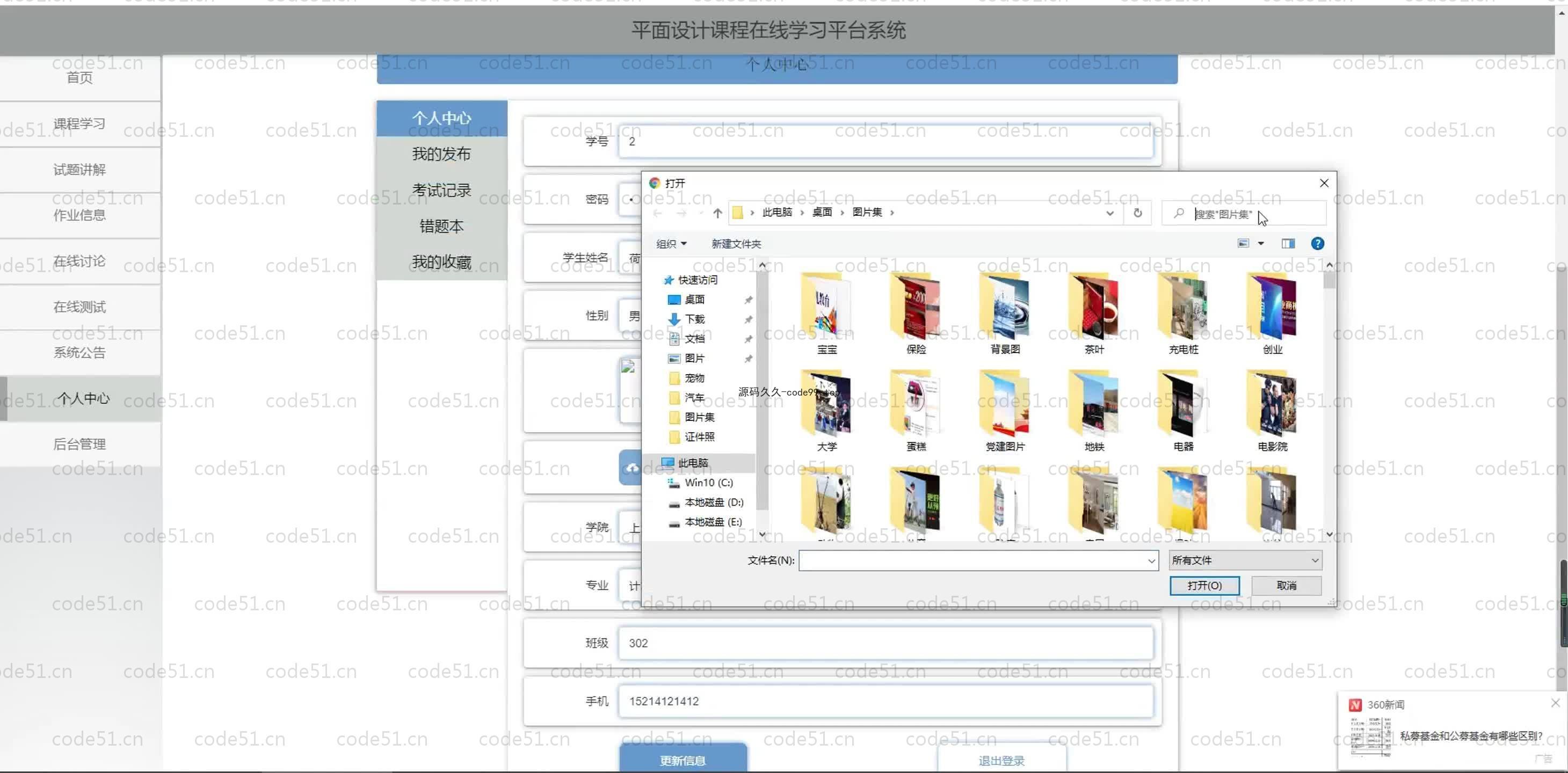
Task: Go to 首页 in sidebar
Action: [x=79, y=78]
